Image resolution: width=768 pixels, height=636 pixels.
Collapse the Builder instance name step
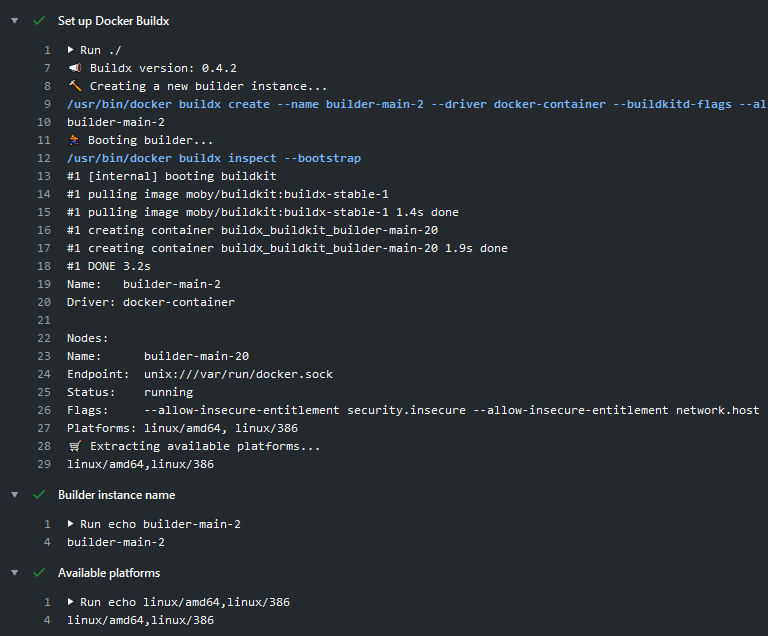click(15, 495)
